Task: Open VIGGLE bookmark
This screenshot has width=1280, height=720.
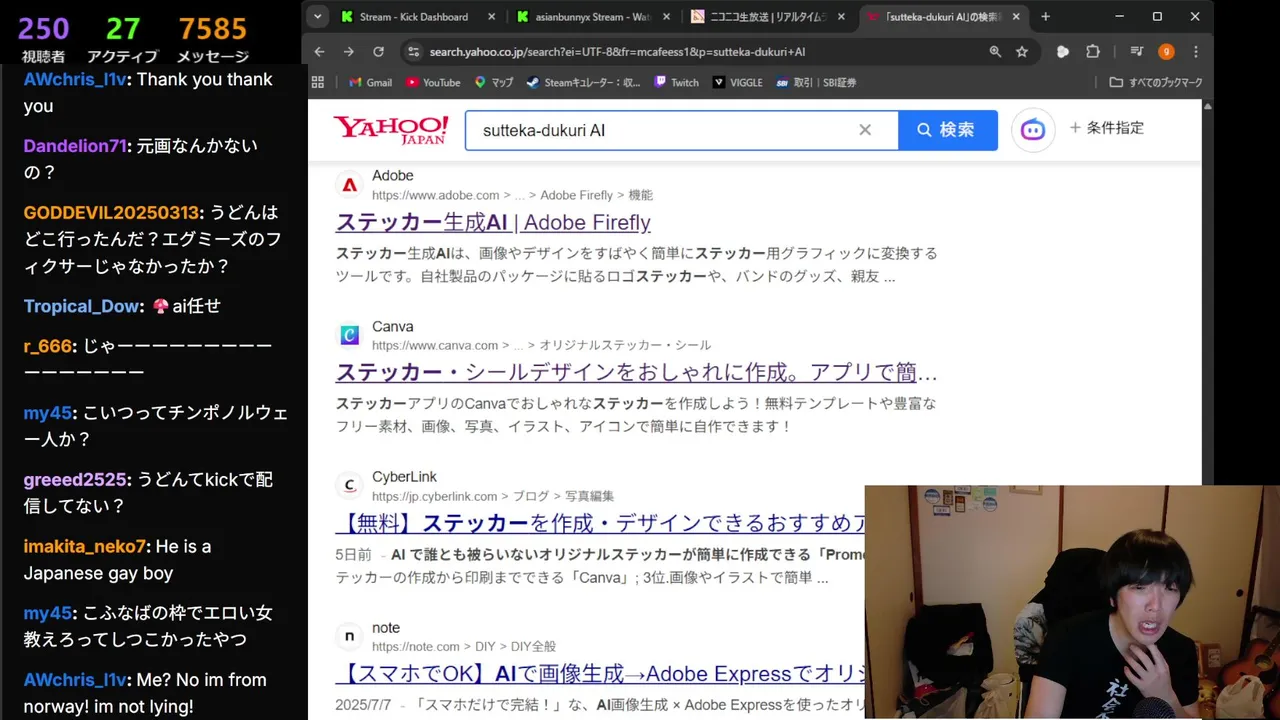Action: tap(737, 82)
